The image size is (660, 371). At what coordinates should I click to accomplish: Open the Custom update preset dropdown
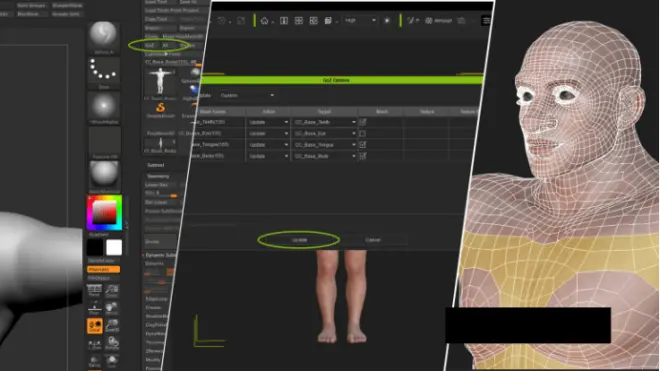tap(247, 96)
